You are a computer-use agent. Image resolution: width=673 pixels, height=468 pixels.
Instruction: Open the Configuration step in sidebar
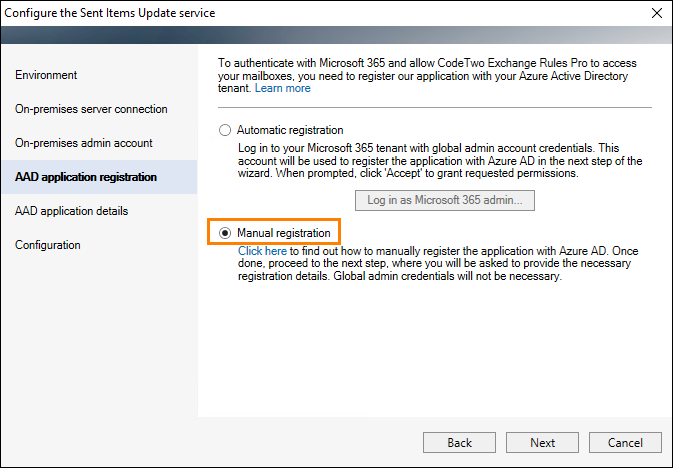tap(48, 245)
